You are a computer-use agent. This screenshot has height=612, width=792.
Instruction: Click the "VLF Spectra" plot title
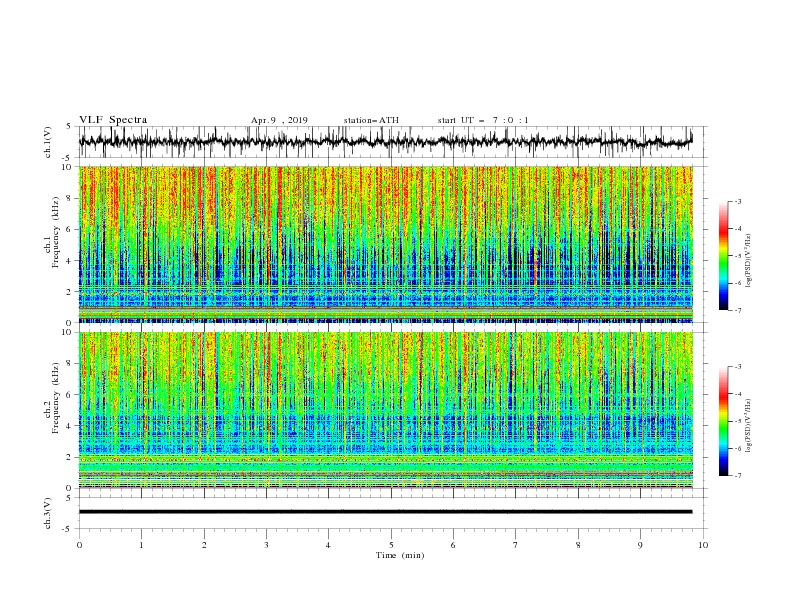click(x=113, y=120)
